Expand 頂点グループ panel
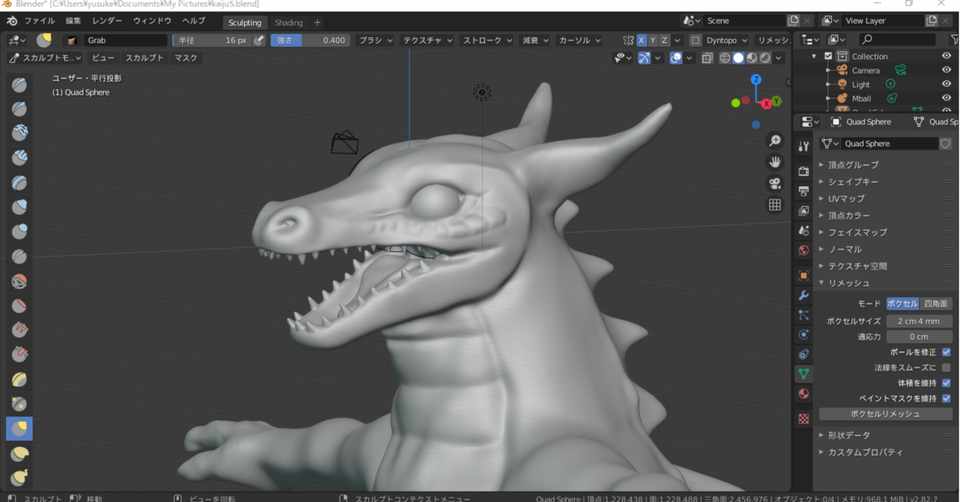This screenshot has height=502, width=960. pyautogui.click(x=853, y=165)
